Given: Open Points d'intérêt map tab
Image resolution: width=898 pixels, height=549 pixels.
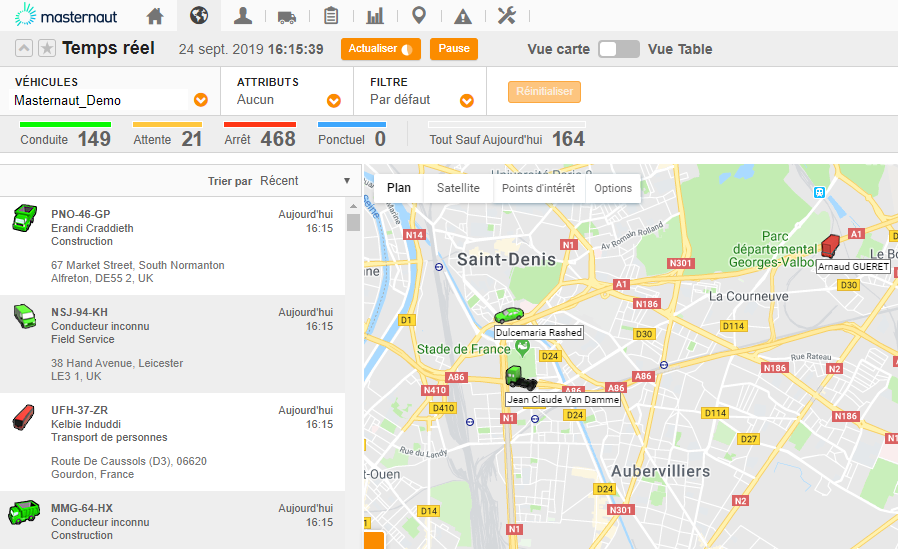Looking at the screenshot, I should click(538, 188).
